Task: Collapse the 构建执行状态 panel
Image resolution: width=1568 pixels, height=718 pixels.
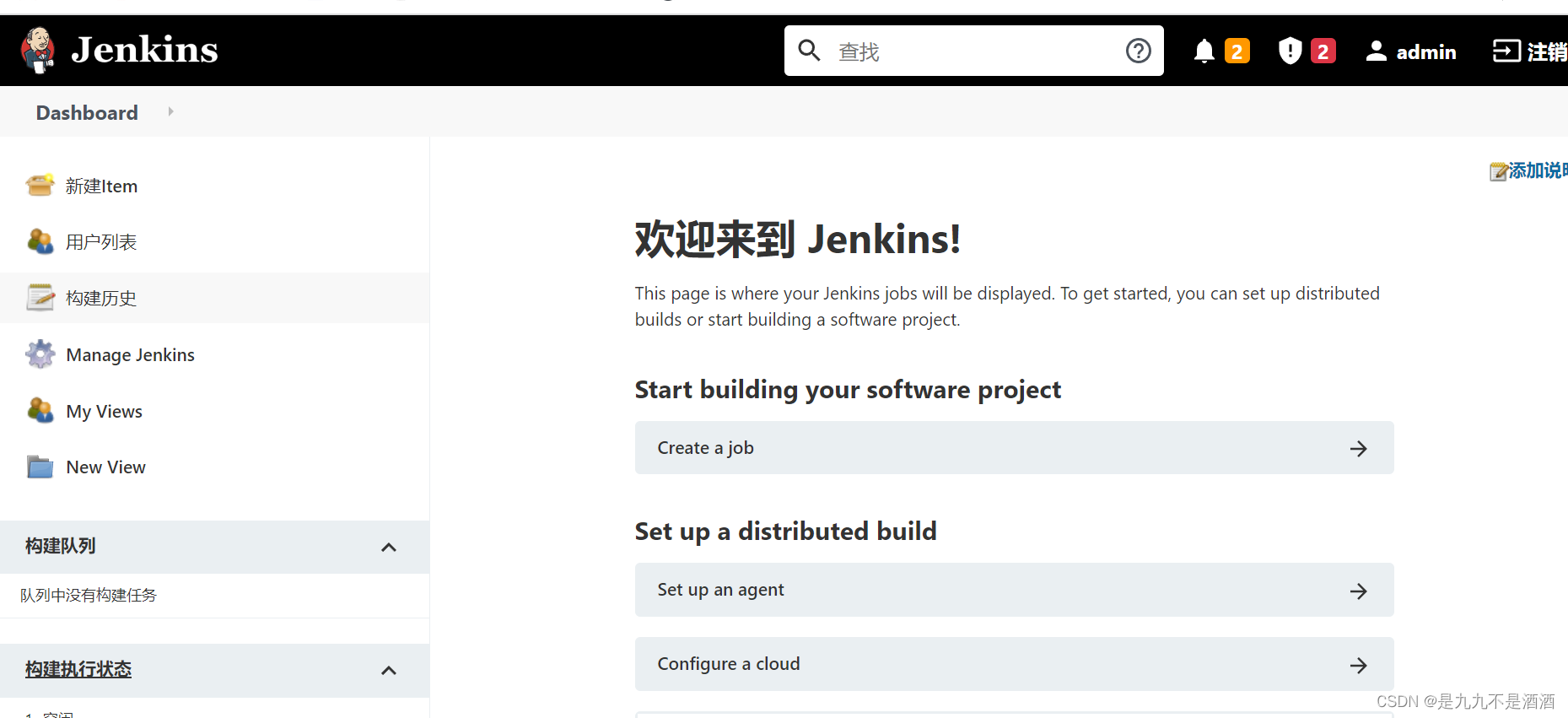Action: (x=389, y=670)
